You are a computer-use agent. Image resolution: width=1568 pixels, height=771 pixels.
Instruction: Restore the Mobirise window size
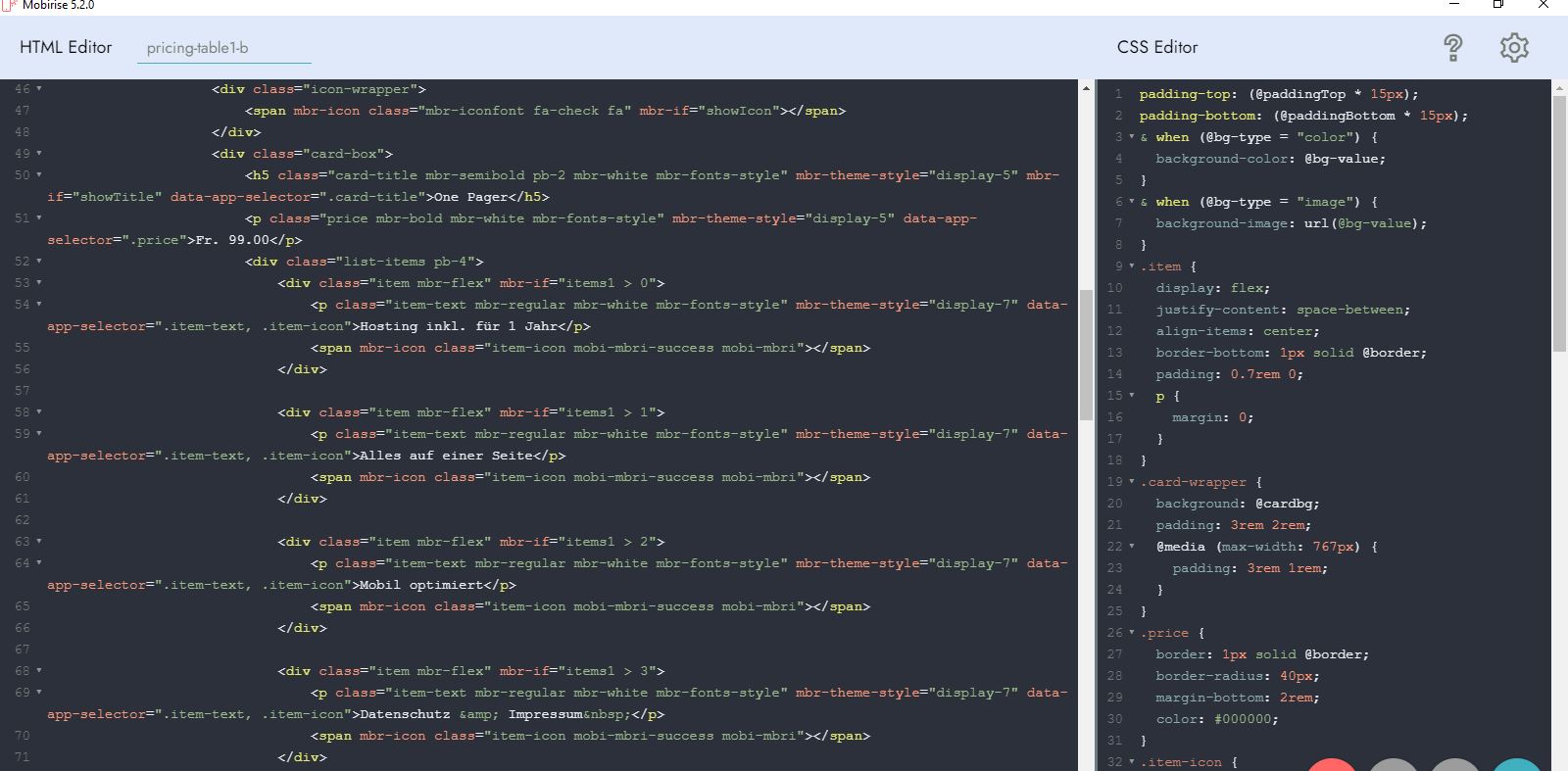1497,5
